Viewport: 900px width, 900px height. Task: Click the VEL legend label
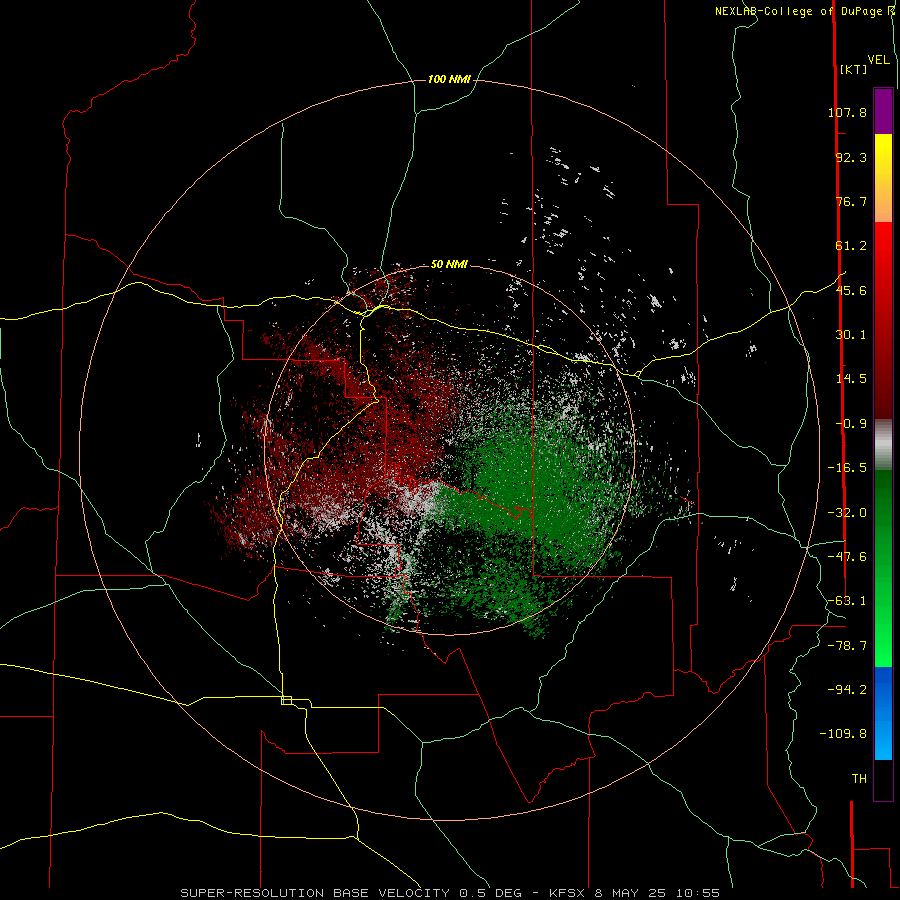pos(878,60)
